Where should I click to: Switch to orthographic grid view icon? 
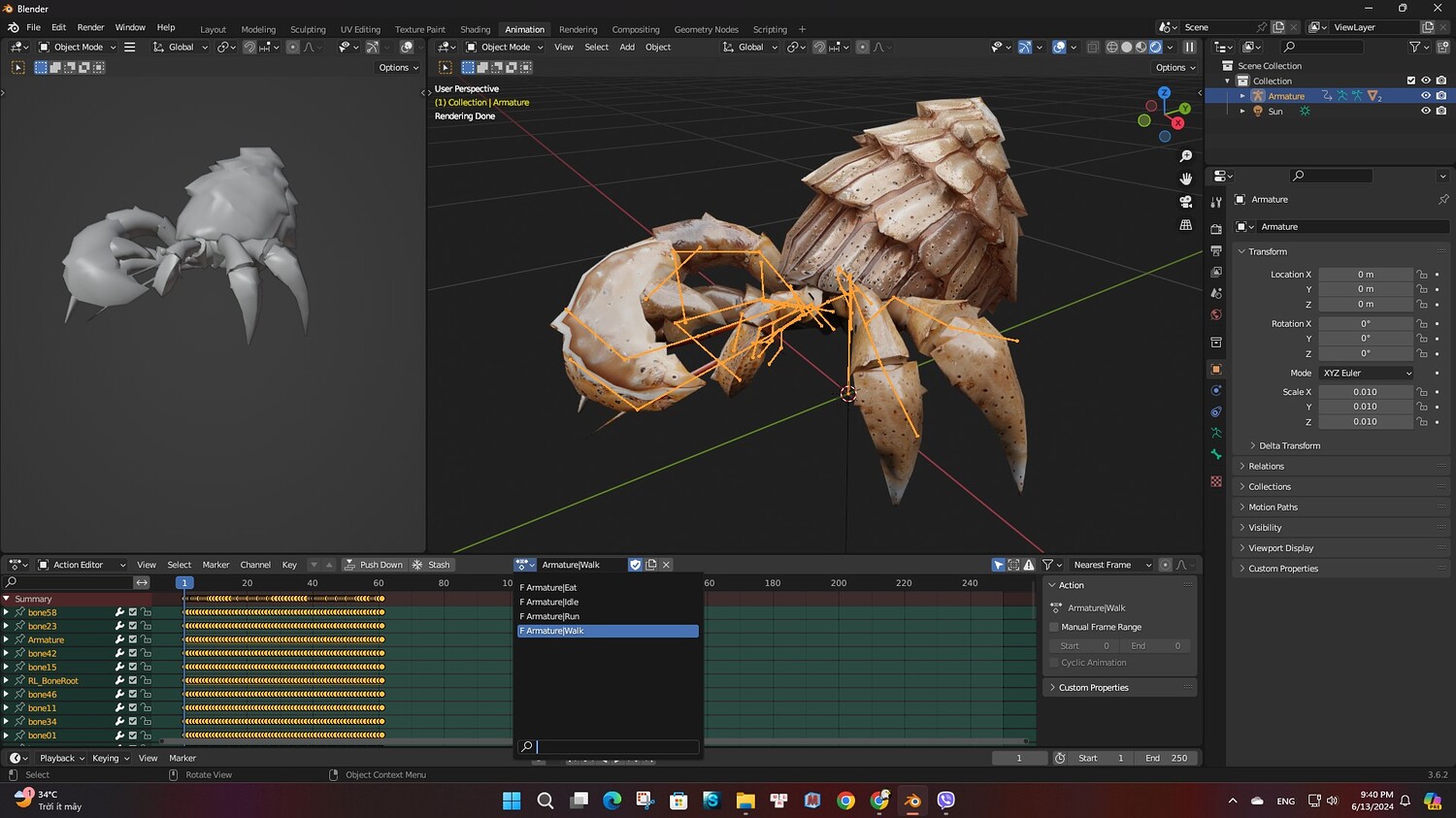(1185, 225)
